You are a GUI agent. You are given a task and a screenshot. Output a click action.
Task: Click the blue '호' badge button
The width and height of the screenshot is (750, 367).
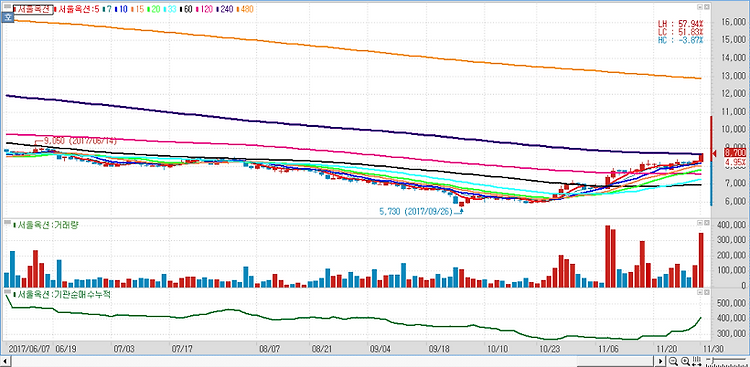coord(7,17)
